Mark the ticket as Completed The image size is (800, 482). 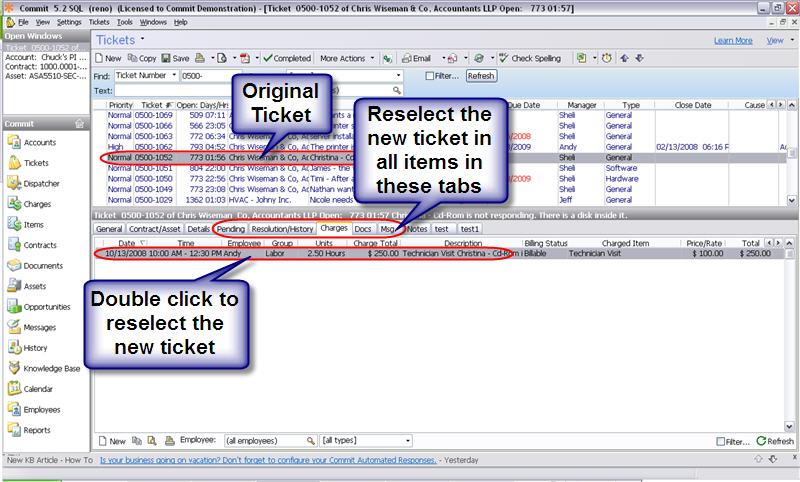click(285, 59)
